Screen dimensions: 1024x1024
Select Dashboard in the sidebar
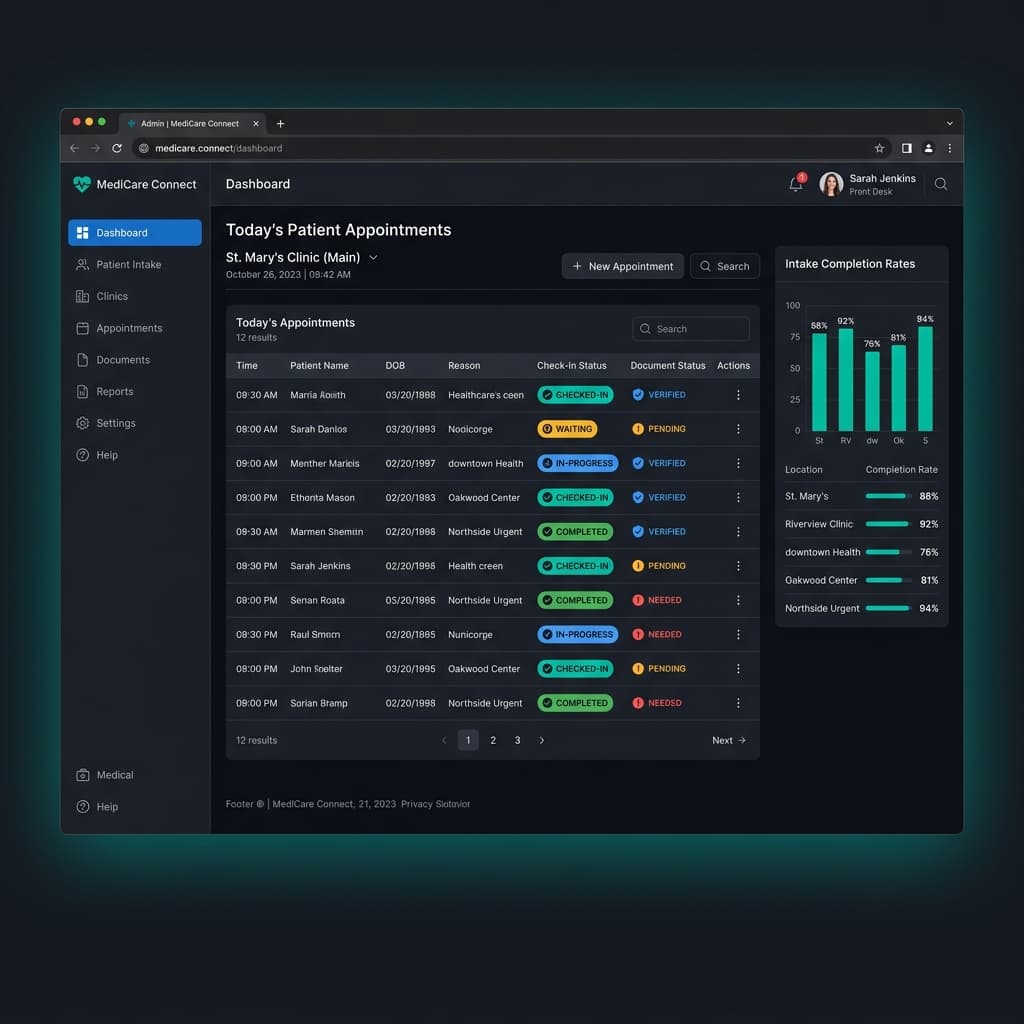(x=135, y=232)
